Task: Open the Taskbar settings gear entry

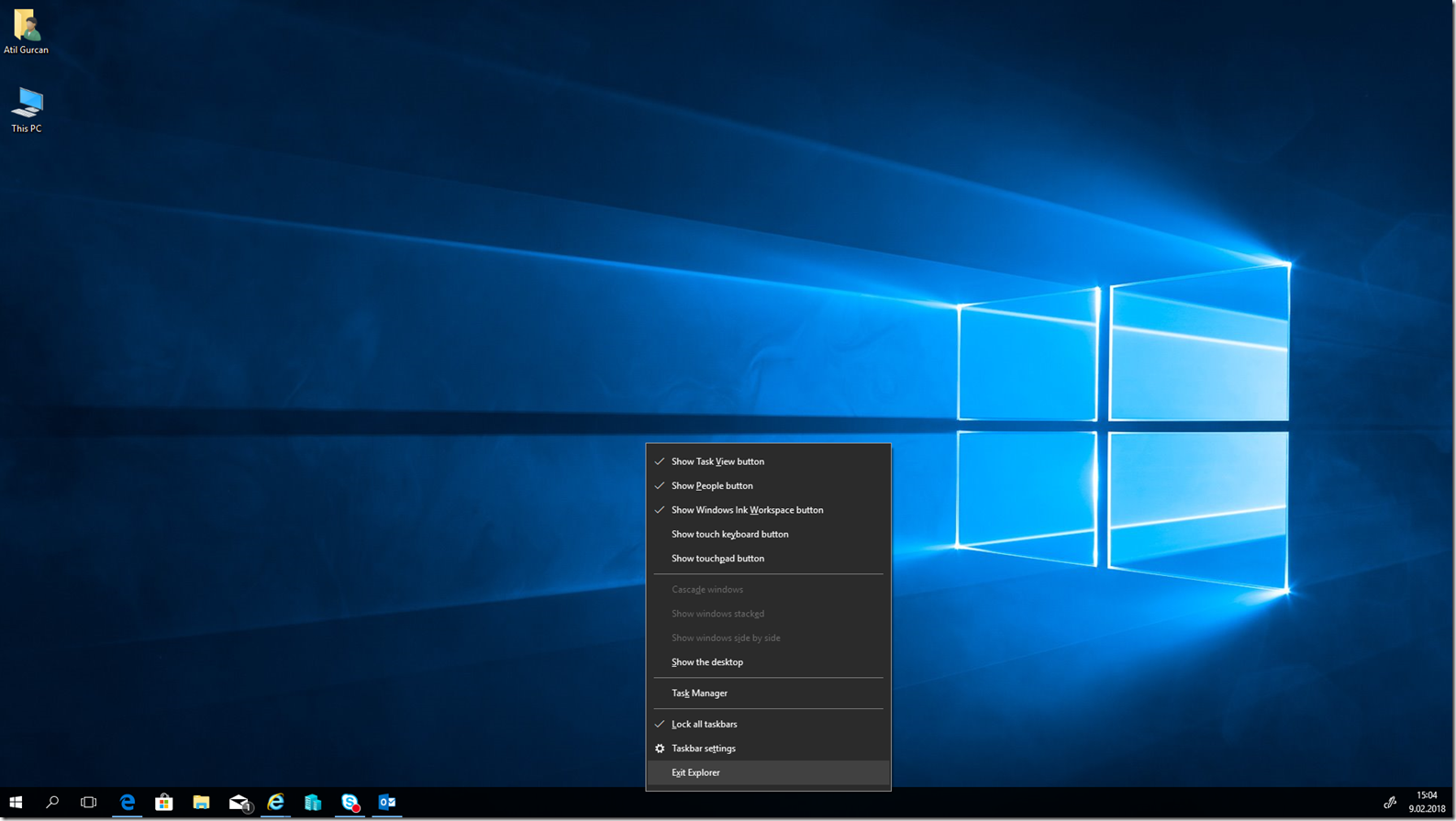Action: [768, 749]
